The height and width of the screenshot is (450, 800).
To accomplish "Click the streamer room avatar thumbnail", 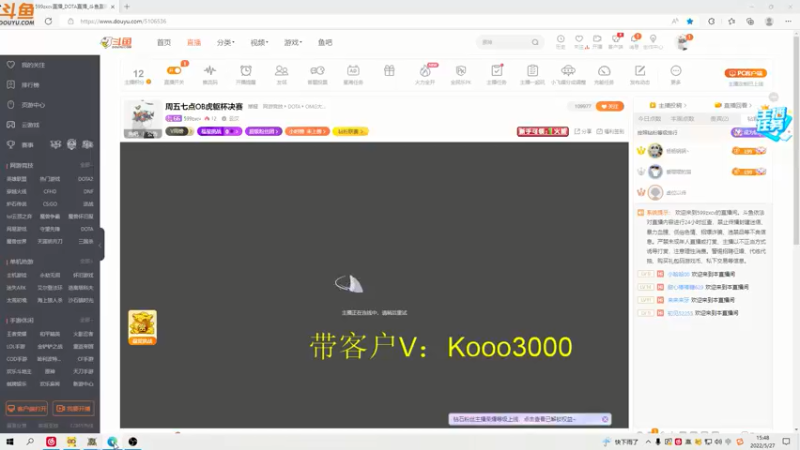I will (142, 118).
